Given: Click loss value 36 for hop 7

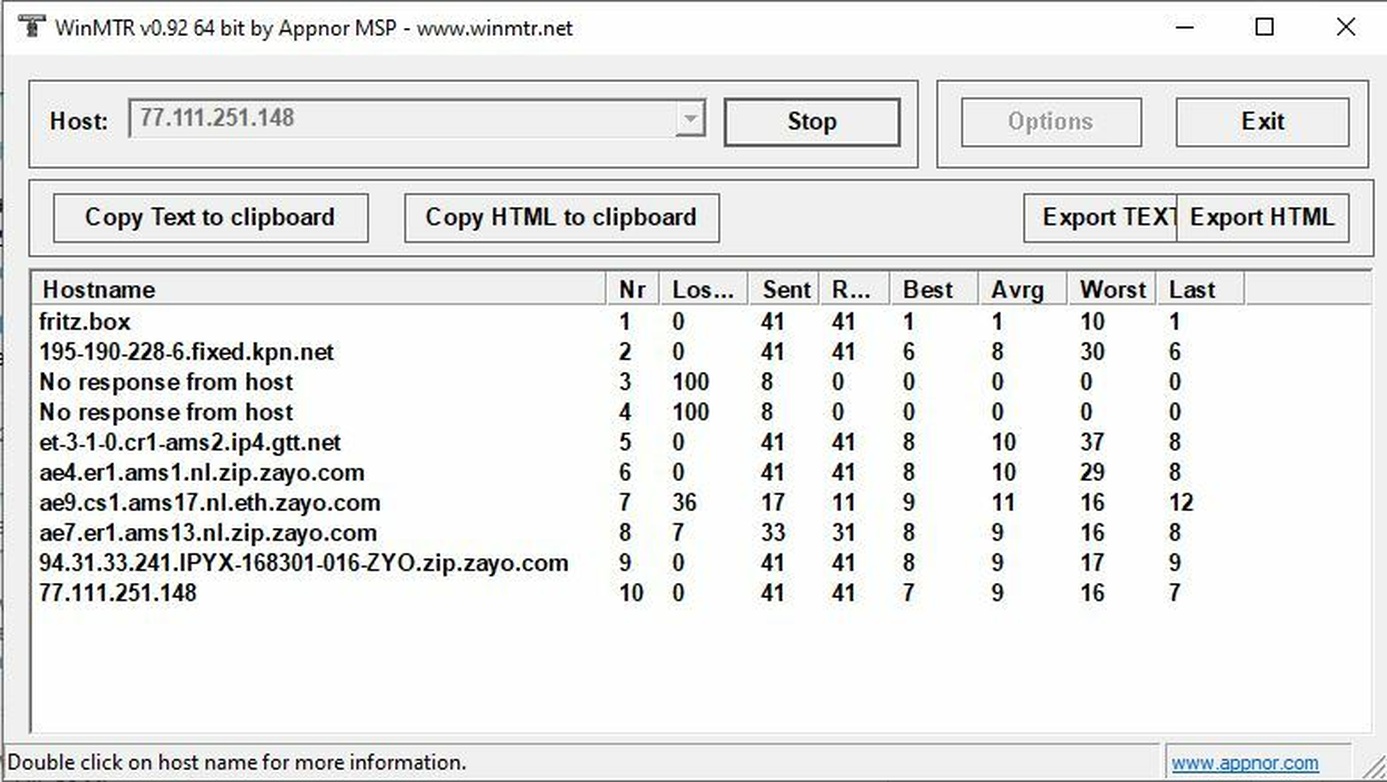Looking at the screenshot, I should 684,502.
